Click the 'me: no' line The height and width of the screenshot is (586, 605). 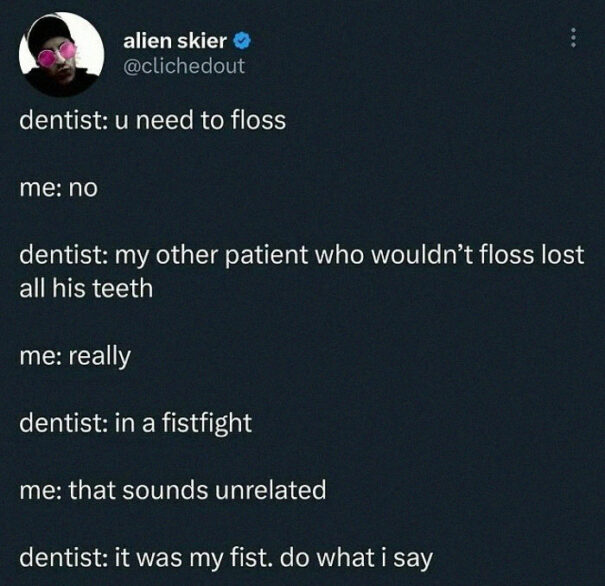click(x=59, y=188)
